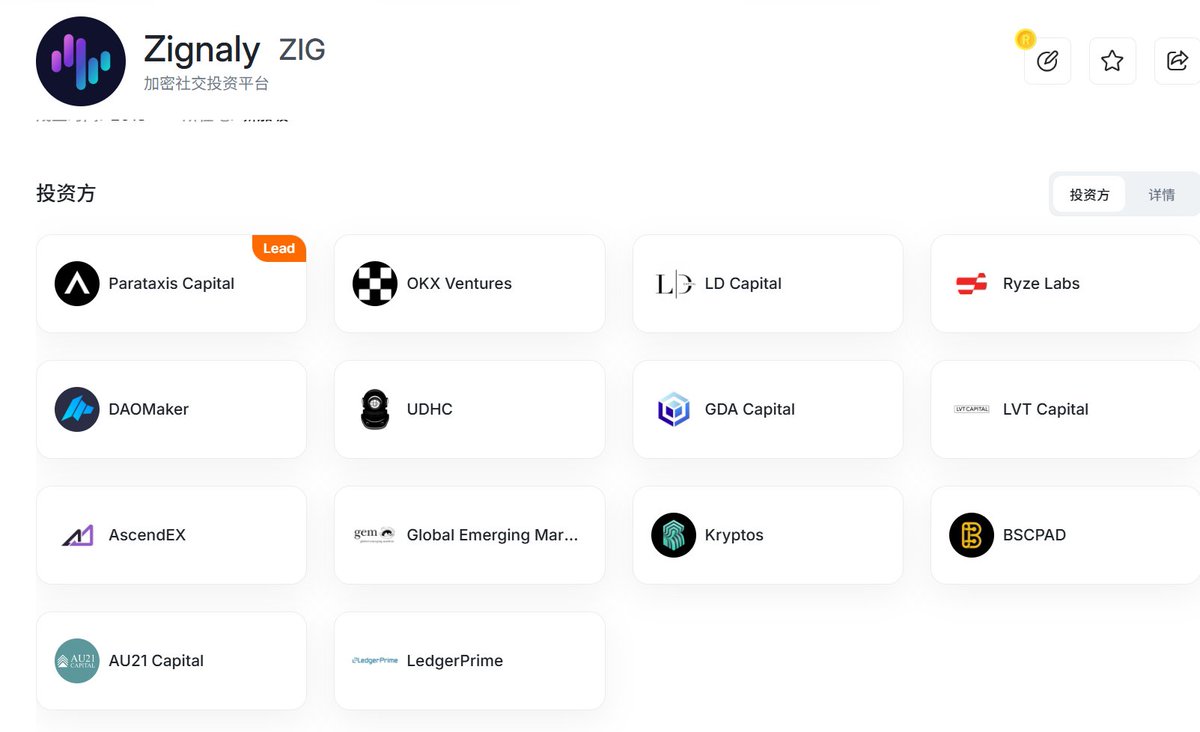The image size is (1200, 732).
Task: Click the Kryptos fingerprint logo
Action: (673, 536)
